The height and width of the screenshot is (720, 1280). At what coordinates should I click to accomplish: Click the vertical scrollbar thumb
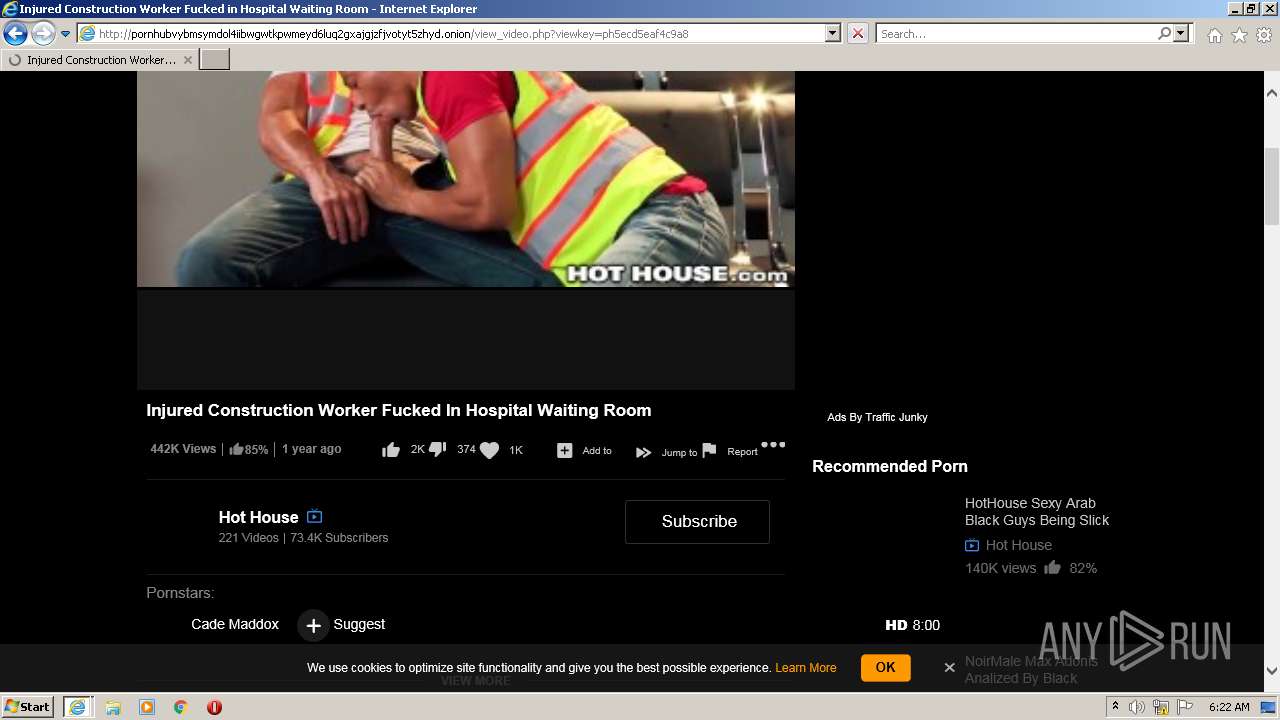(1272, 187)
